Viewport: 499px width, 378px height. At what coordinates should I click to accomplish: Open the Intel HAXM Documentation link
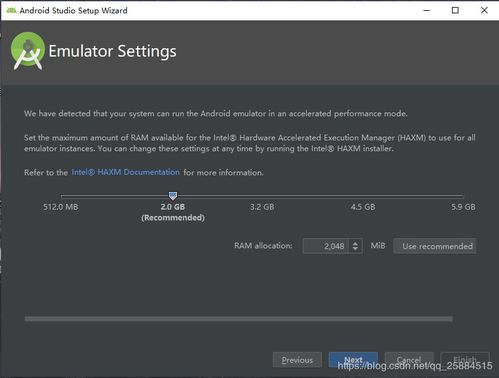point(126,172)
